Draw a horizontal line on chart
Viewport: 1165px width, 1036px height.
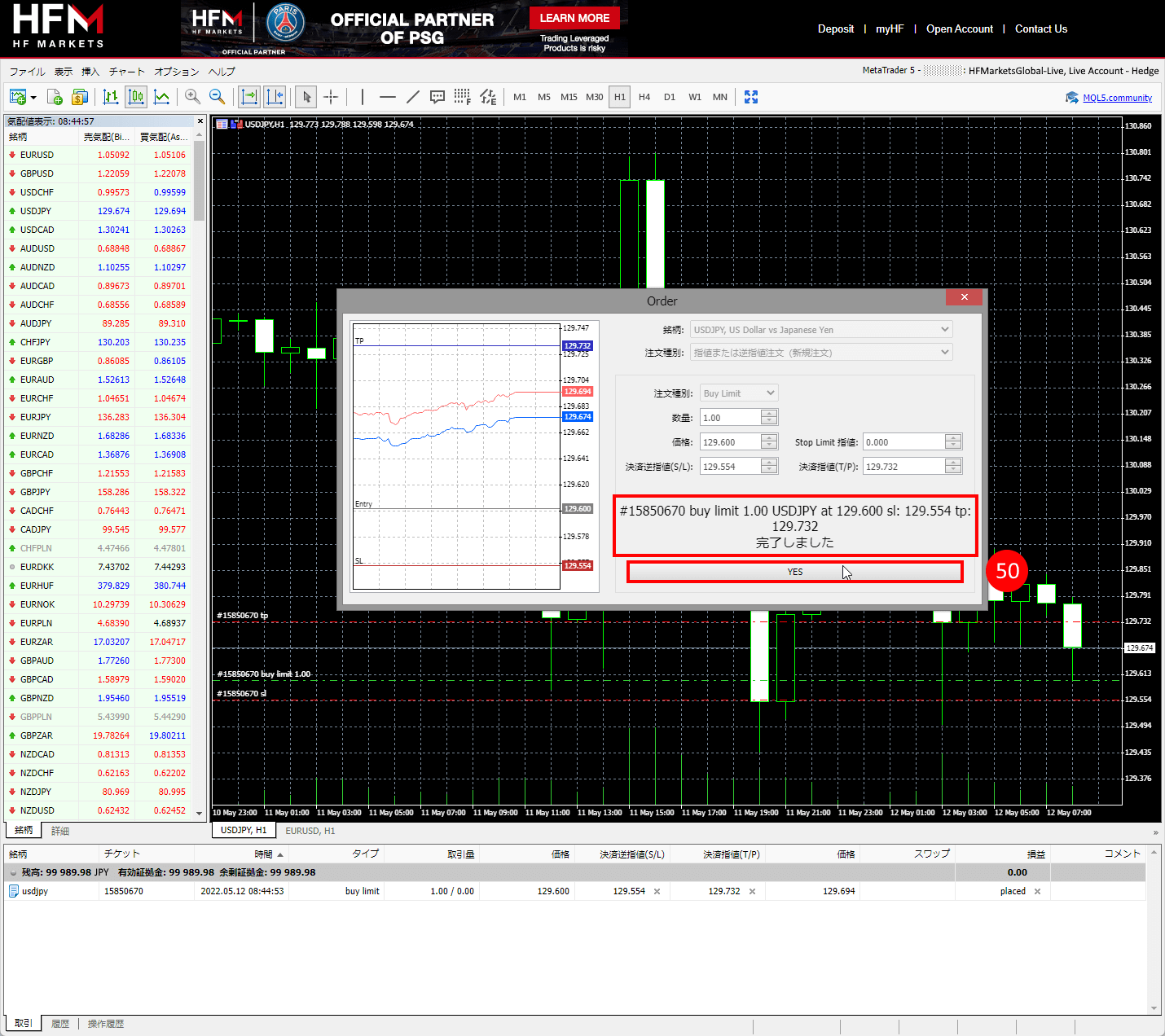(388, 97)
